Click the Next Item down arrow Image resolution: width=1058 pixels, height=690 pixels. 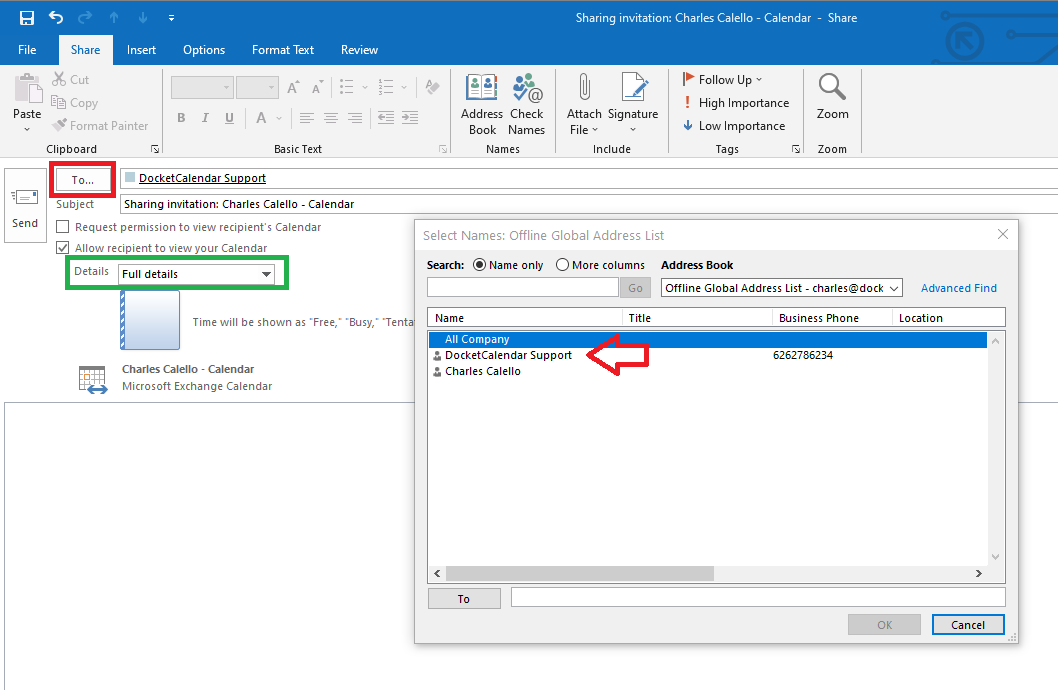point(143,18)
